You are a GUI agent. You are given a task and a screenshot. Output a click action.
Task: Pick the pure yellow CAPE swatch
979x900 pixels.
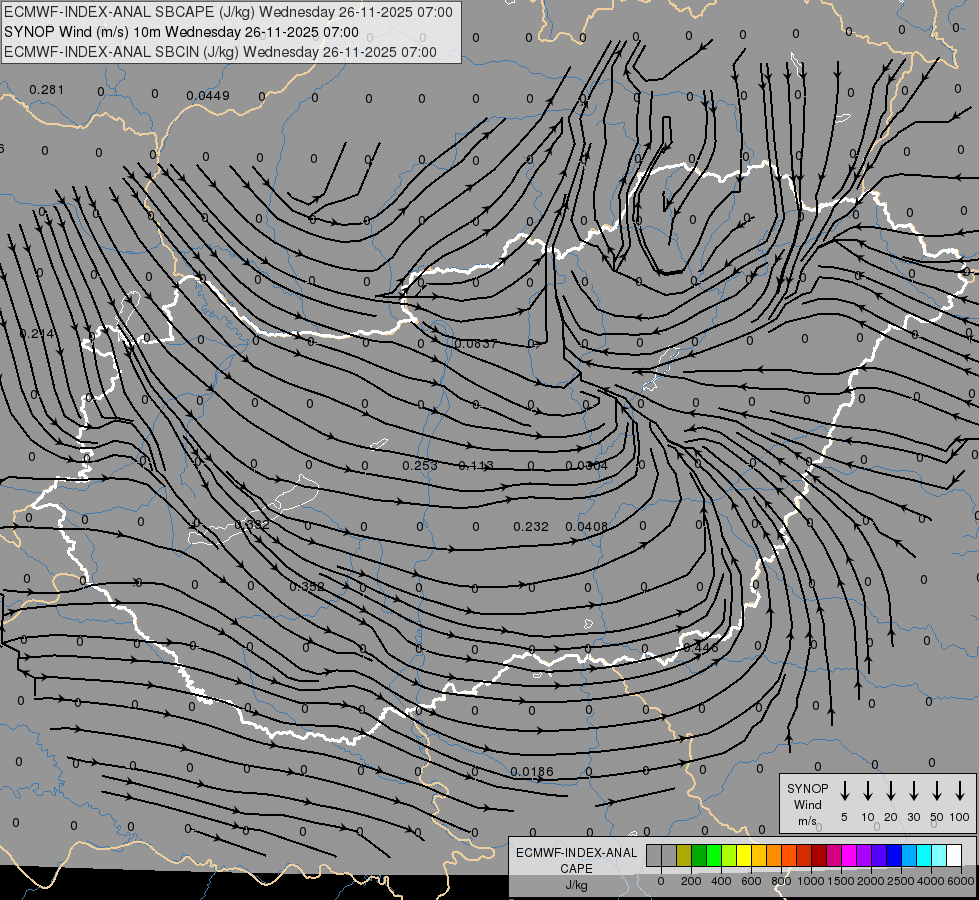pos(744,856)
